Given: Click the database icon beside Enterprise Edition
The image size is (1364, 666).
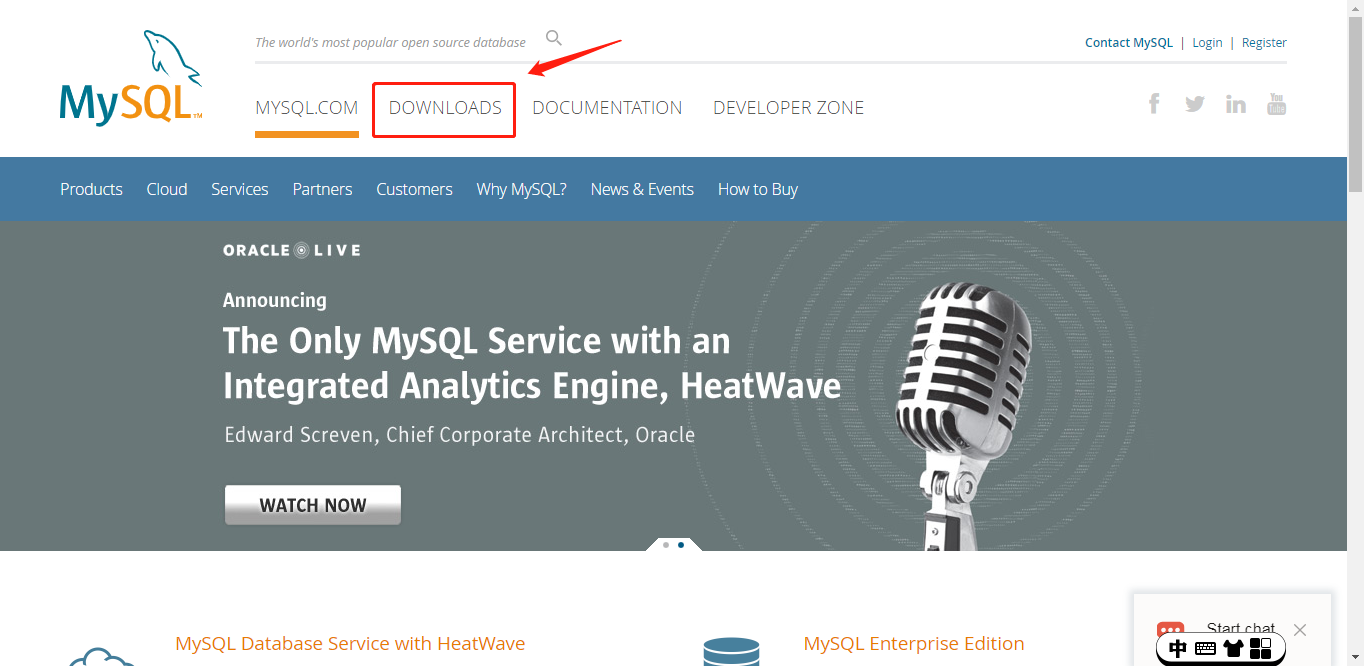Looking at the screenshot, I should 731,652.
